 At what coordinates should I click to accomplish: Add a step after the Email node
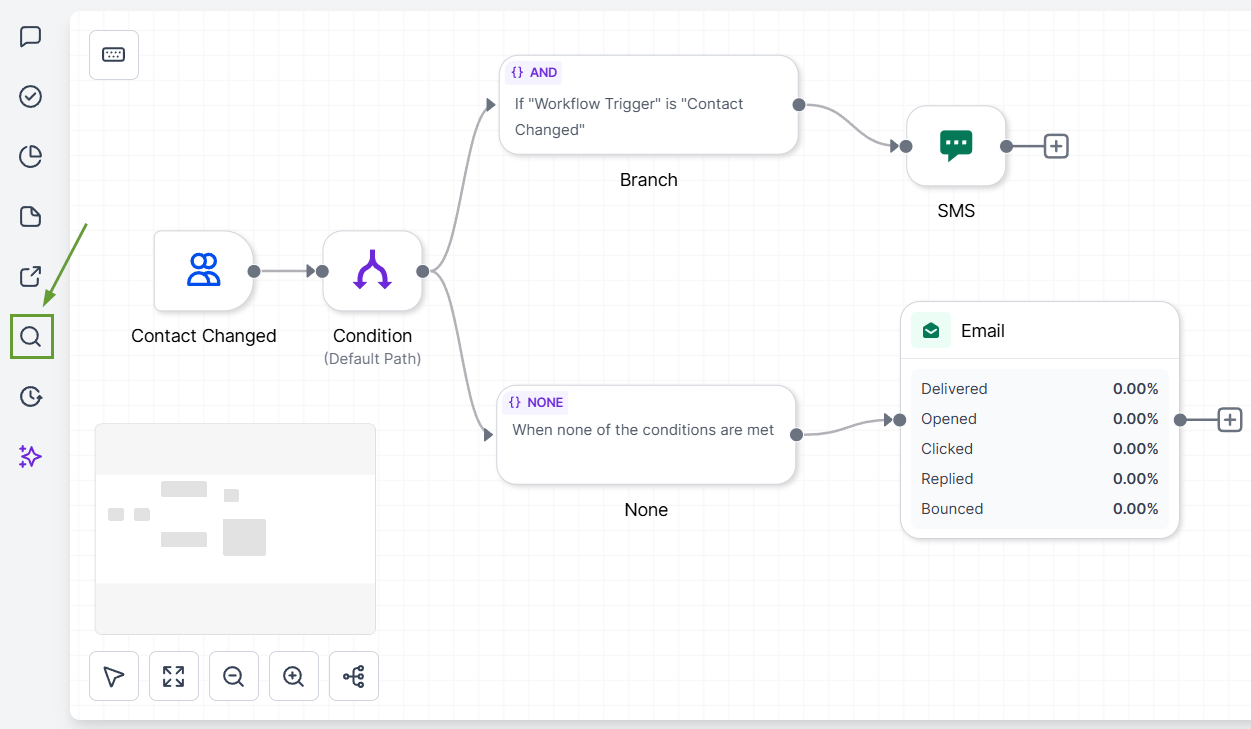(x=1230, y=420)
